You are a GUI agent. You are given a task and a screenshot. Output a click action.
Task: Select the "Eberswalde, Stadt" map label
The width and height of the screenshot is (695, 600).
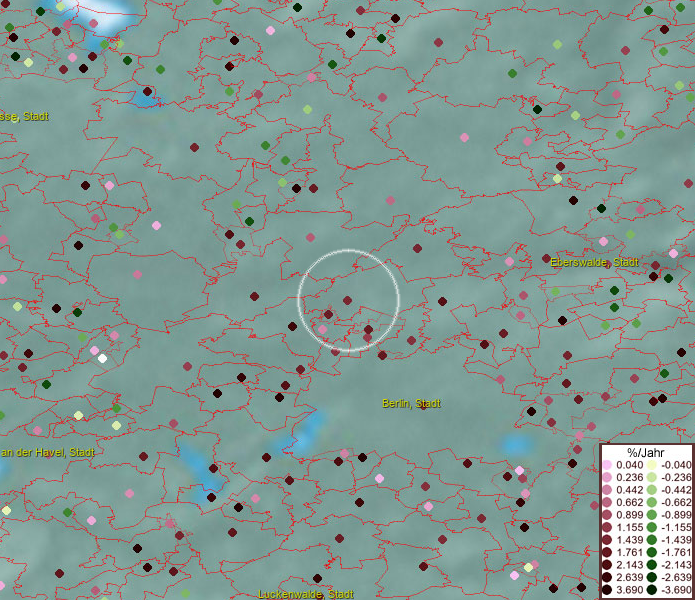pyautogui.click(x=594, y=262)
